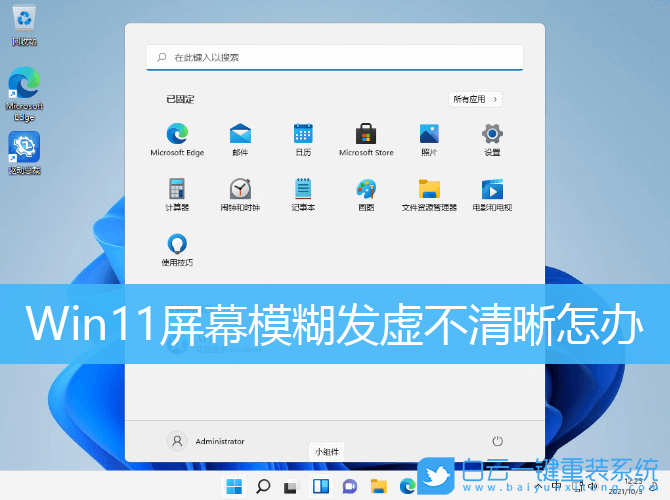The image size is (670, 500).
Task: Open 闹钟和时钟 Alarms and Clock
Action: [240, 194]
